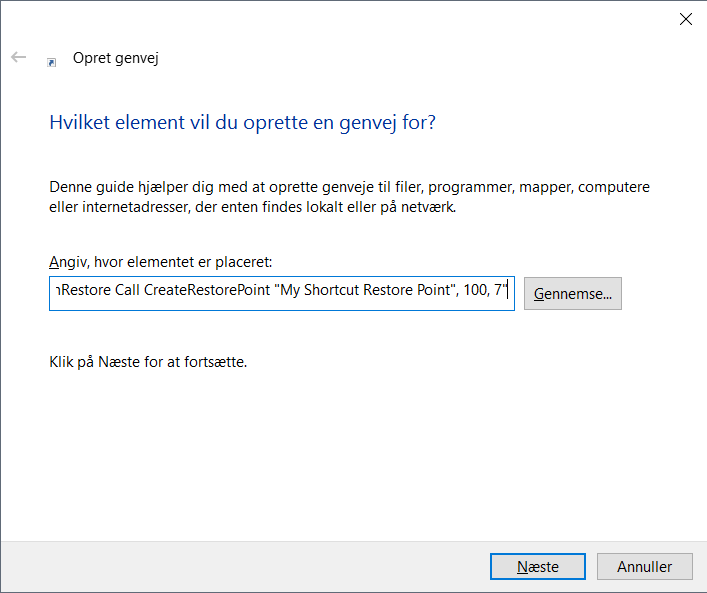This screenshot has width=707, height=593.
Task: Click the "Klik på Næste for at fortsætte" hint
Action: pos(148,361)
